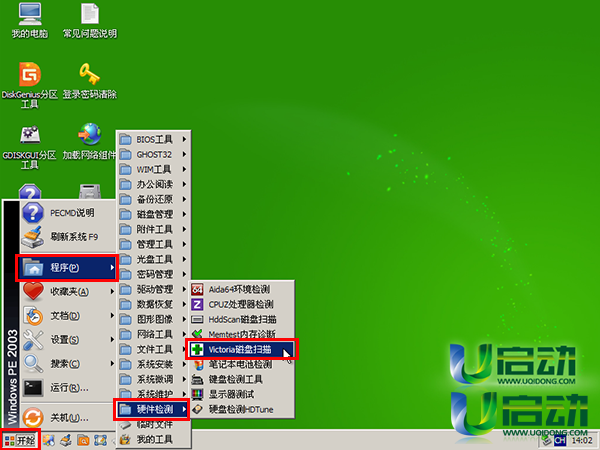Image resolution: width=600 pixels, height=450 pixels.
Task: Open the 管理工具 menu entry
Action: click(x=153, y=244)
